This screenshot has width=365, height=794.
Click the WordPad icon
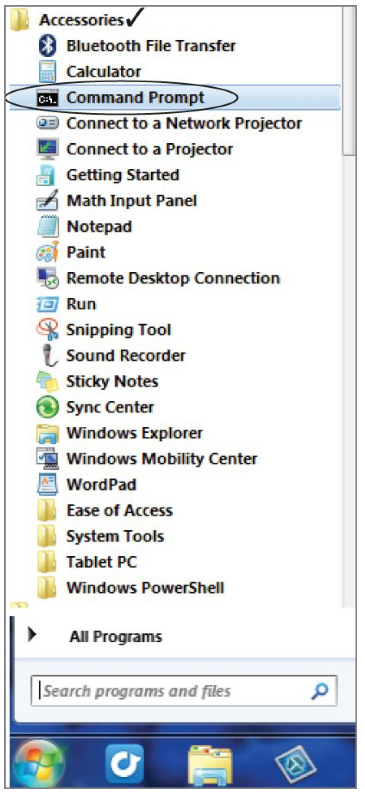[48, 485]
